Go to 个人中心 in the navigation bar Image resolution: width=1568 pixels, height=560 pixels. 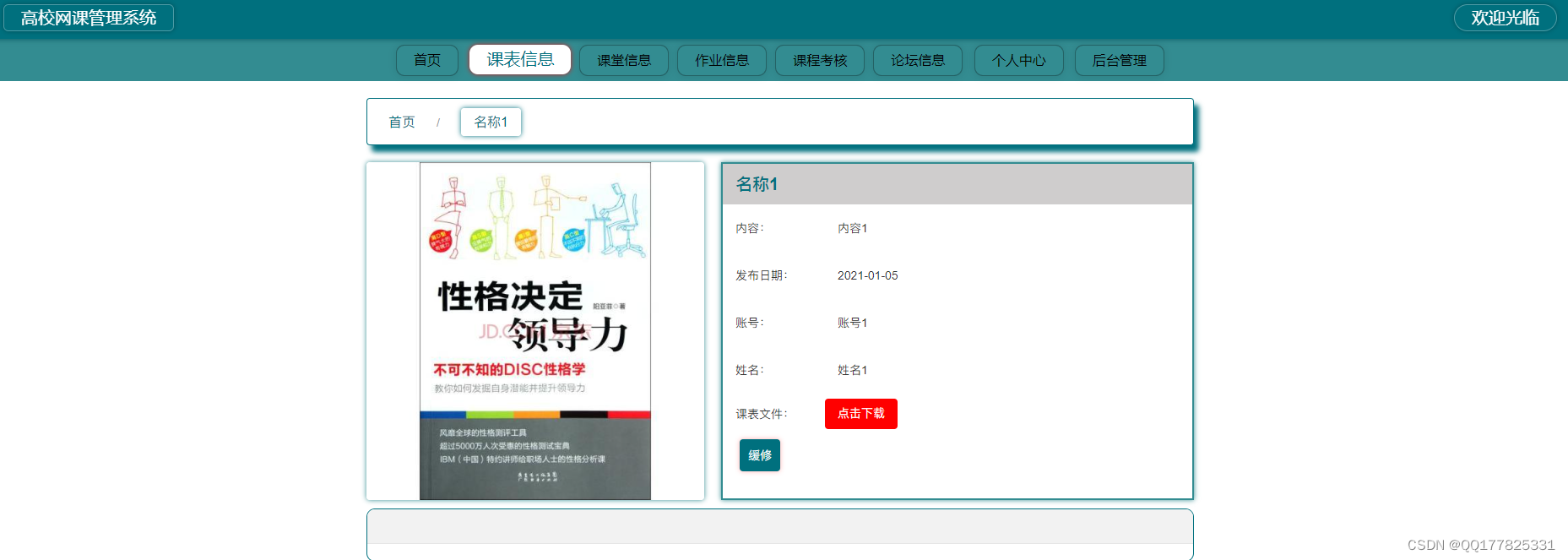(x=1019, y=60)
